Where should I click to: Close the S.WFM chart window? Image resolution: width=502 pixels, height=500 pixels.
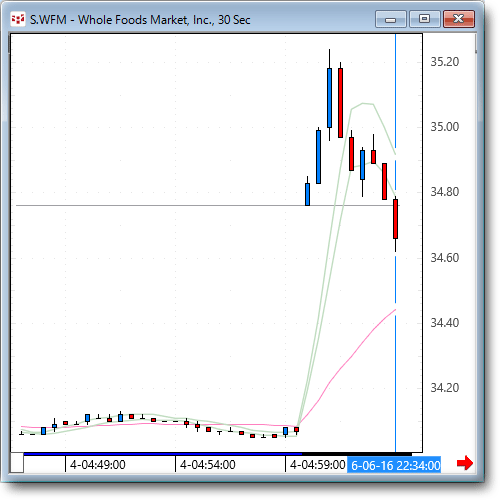click(x=459, y=19)
